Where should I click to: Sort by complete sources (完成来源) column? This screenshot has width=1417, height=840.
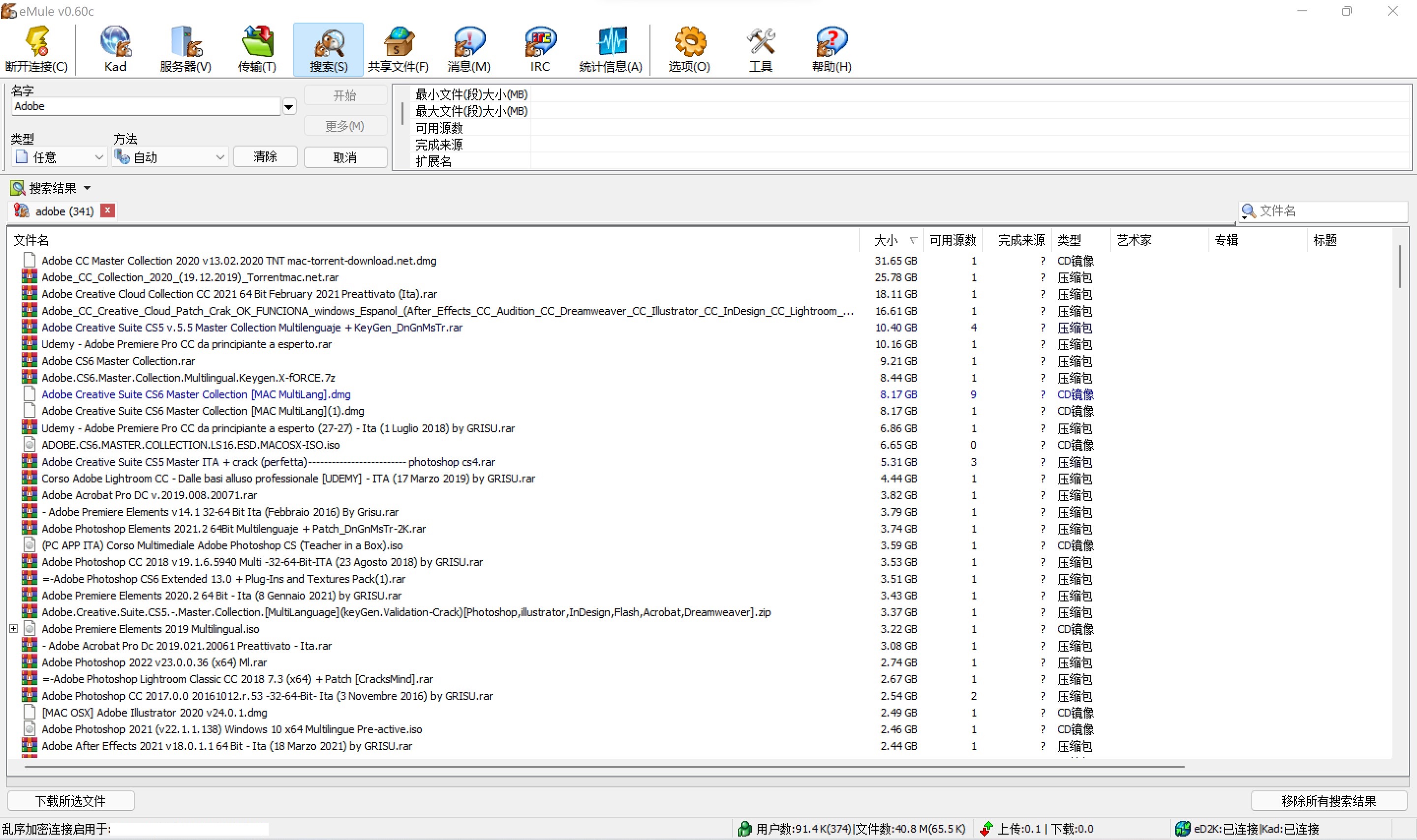(x=1017, y=240)
